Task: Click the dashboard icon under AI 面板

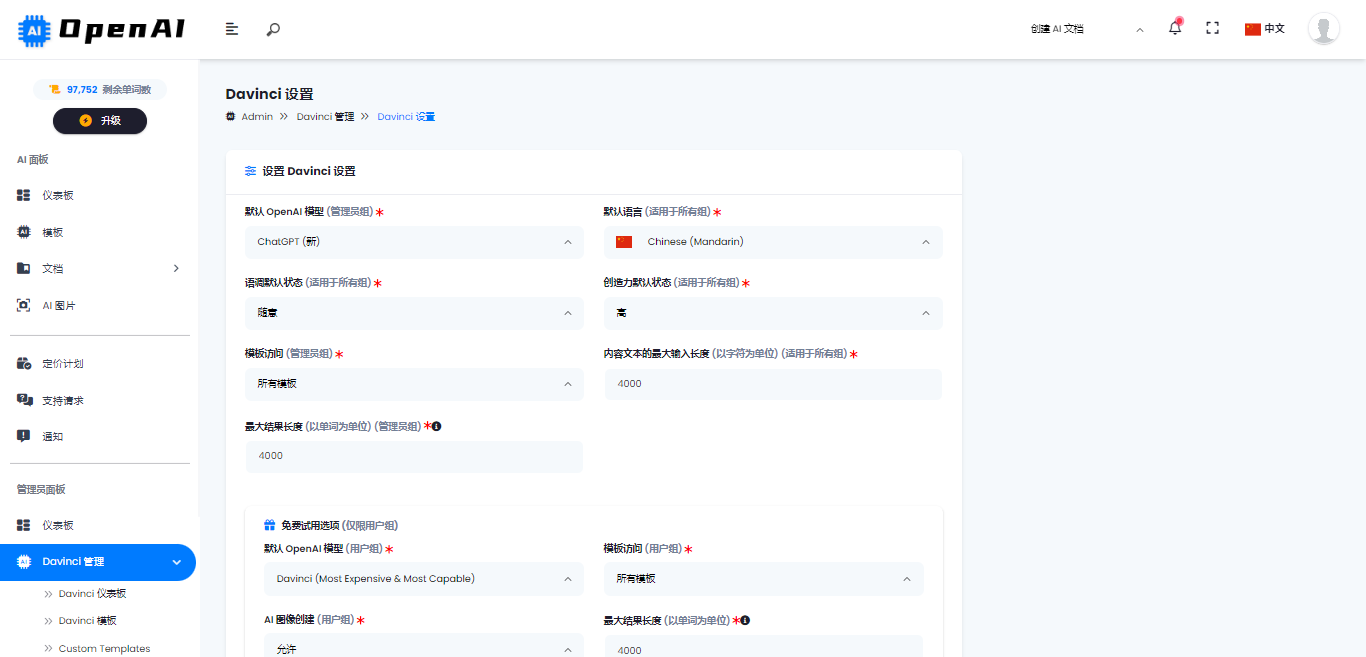Action: [24, 195]
